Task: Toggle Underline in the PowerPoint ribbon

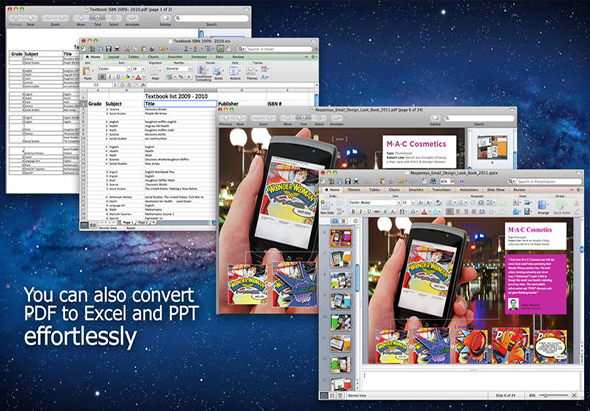Action: click(369, 212)
